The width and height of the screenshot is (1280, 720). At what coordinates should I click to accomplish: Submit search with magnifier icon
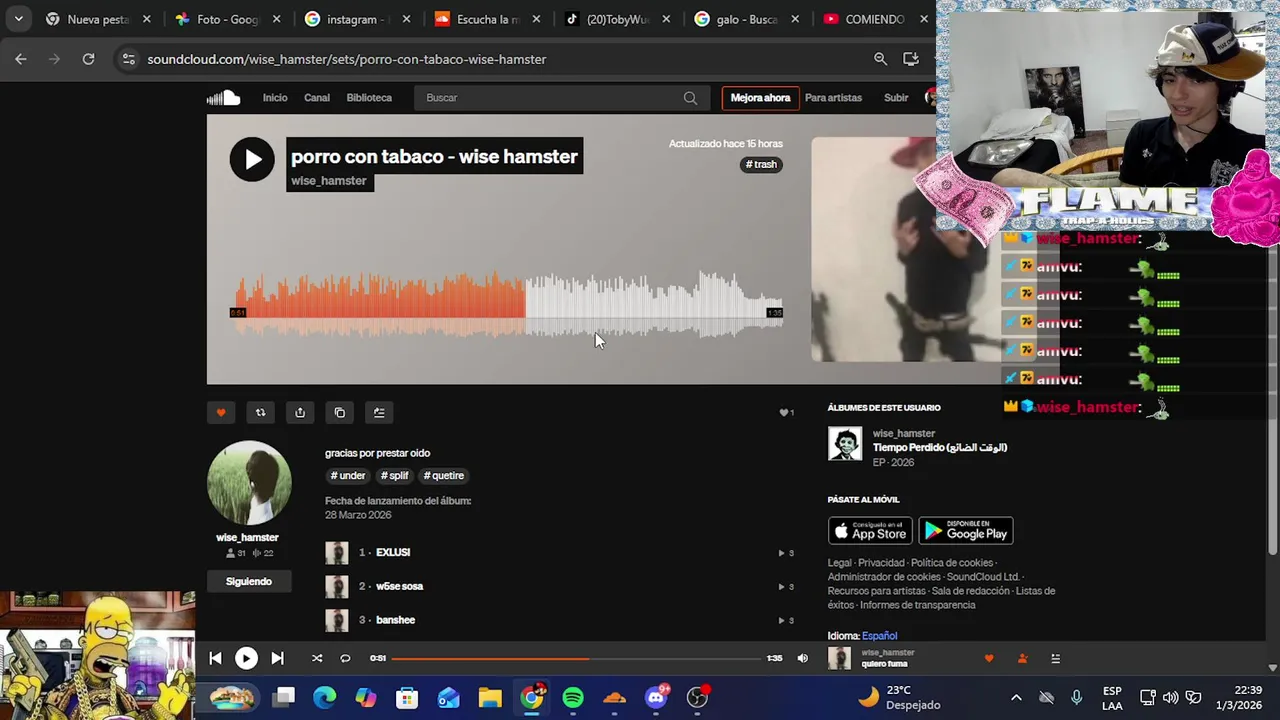click(x=690, y=98)
